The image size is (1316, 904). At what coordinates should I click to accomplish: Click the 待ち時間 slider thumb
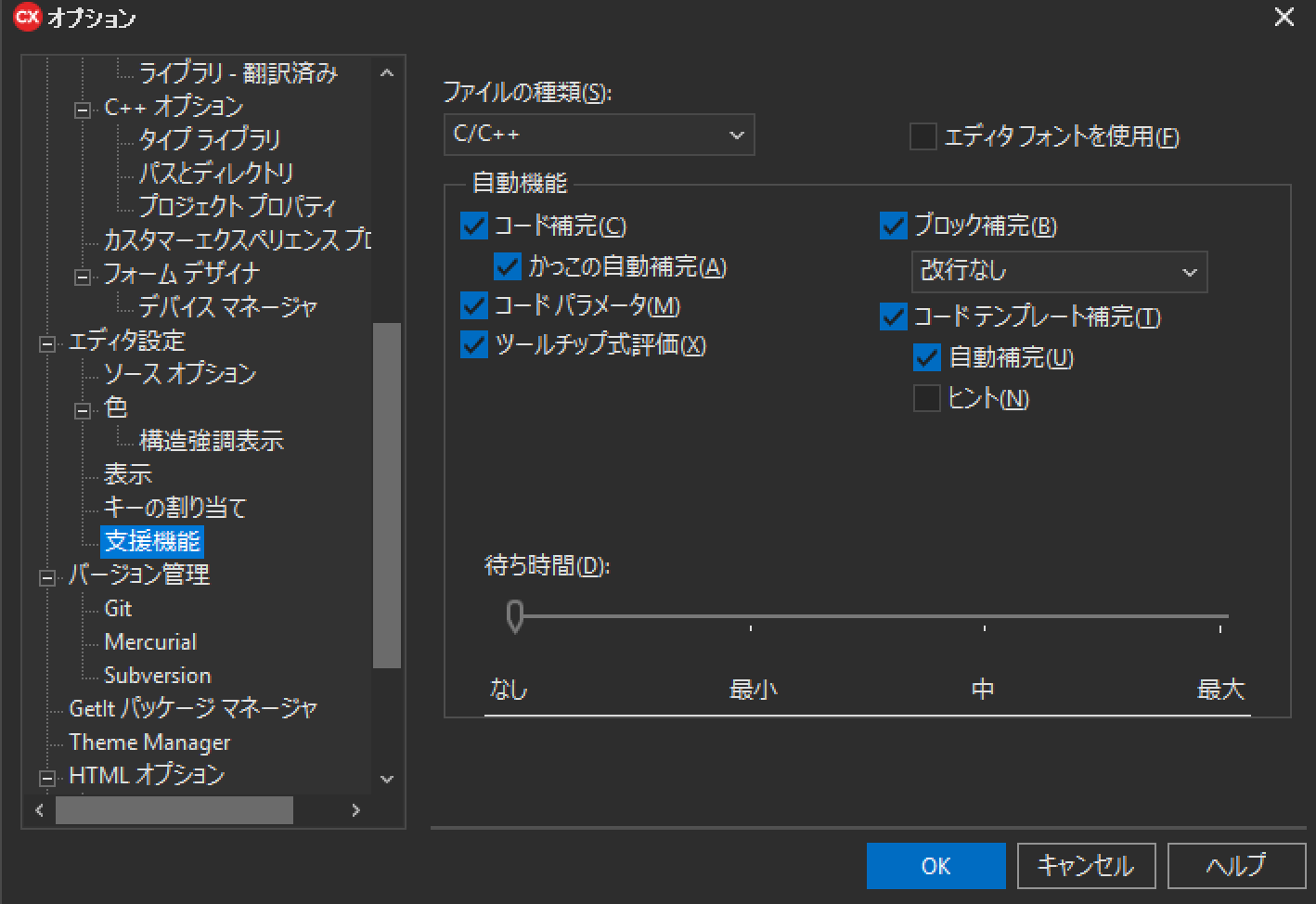(x=515, y=616)
